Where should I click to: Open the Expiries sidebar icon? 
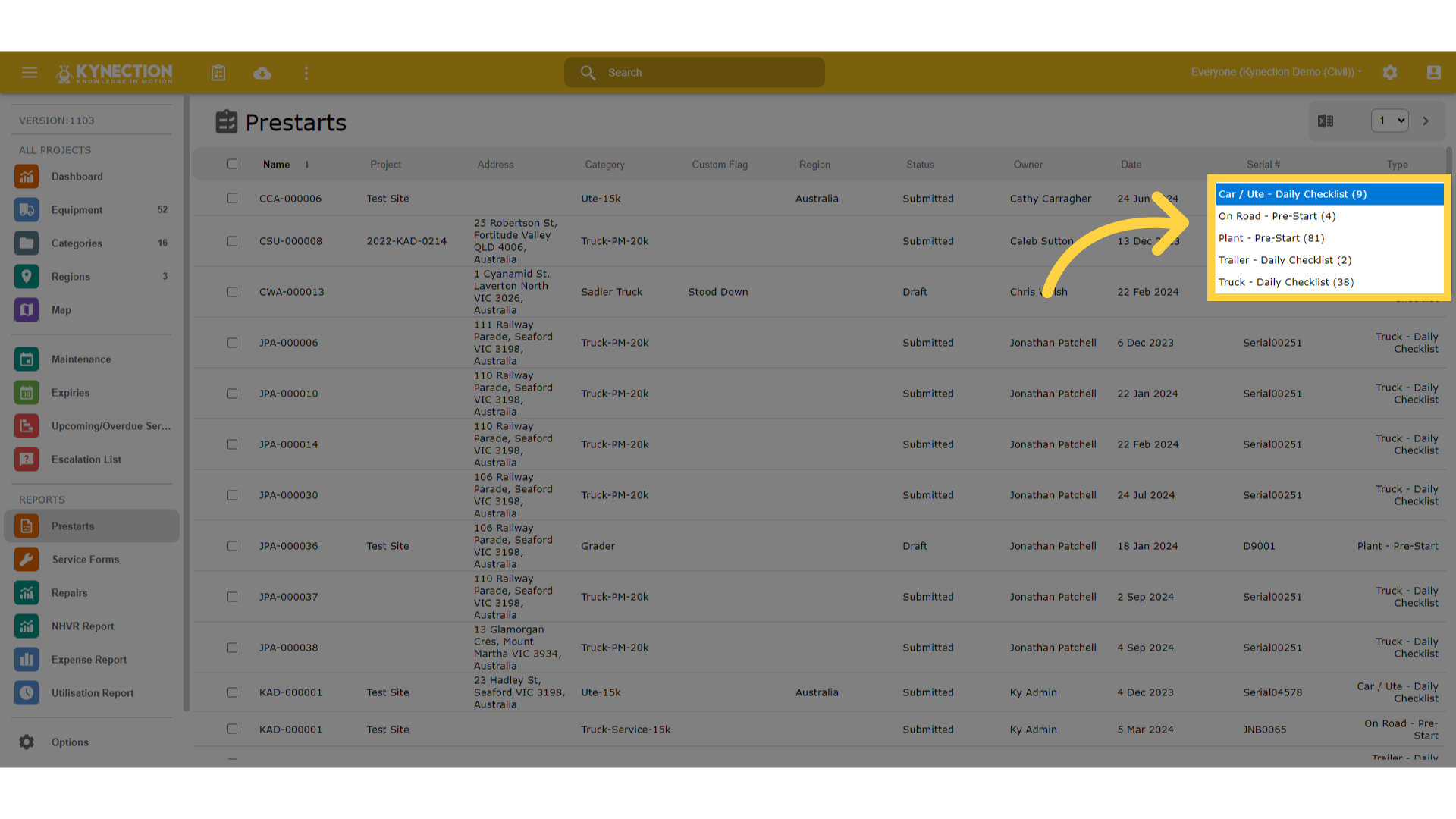tap(27, 392)
